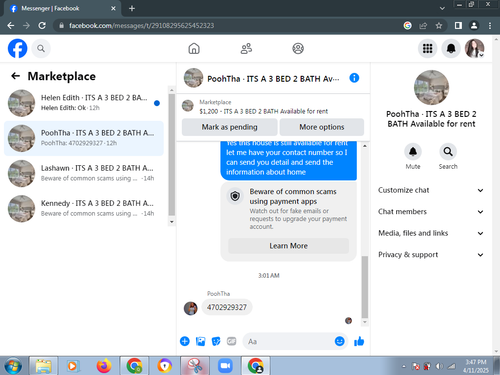500x375 pixels.
Task: Expand Chat members section
Action: 431,212
